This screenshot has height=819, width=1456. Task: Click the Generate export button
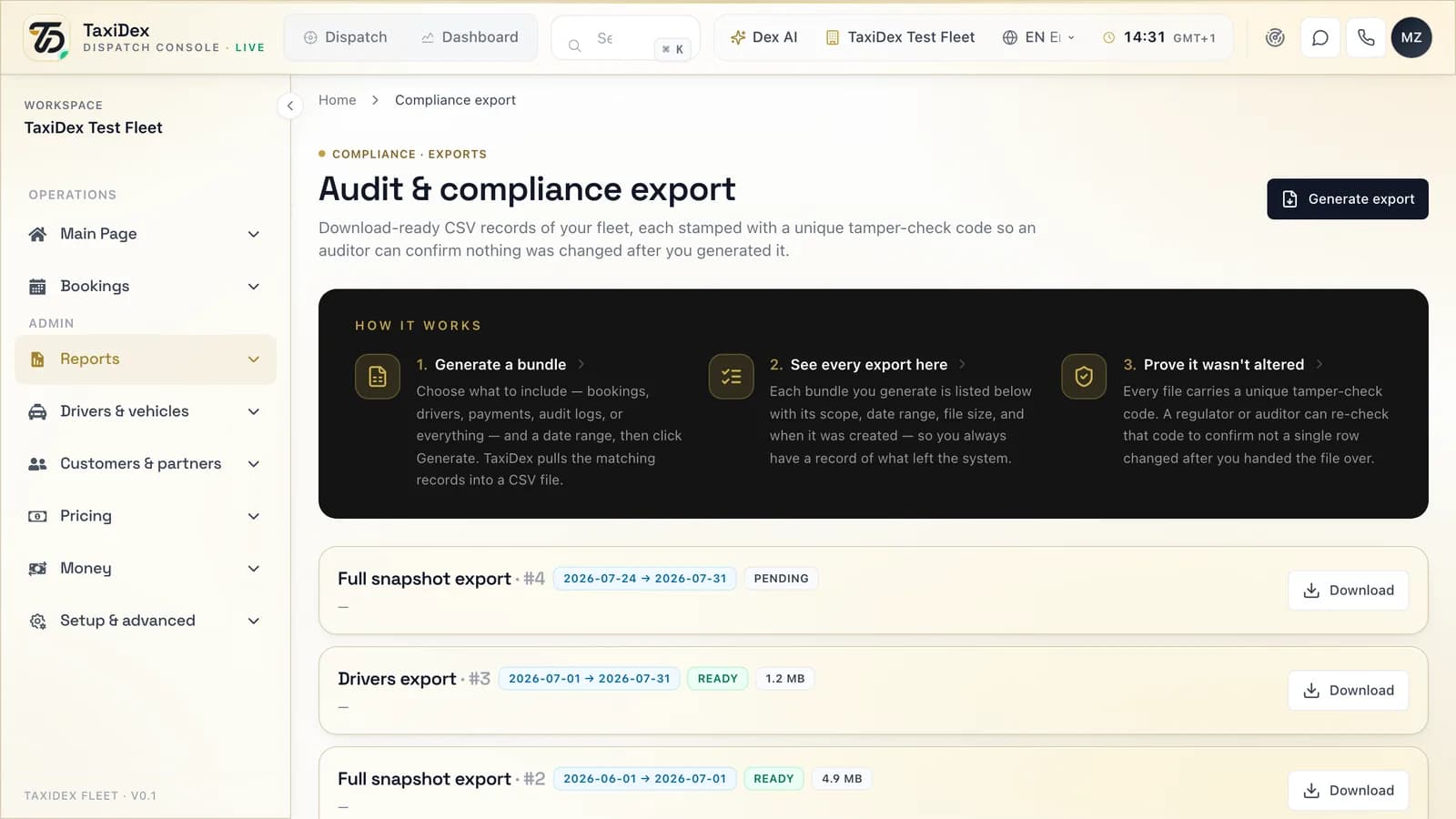tap(1347, 199)
